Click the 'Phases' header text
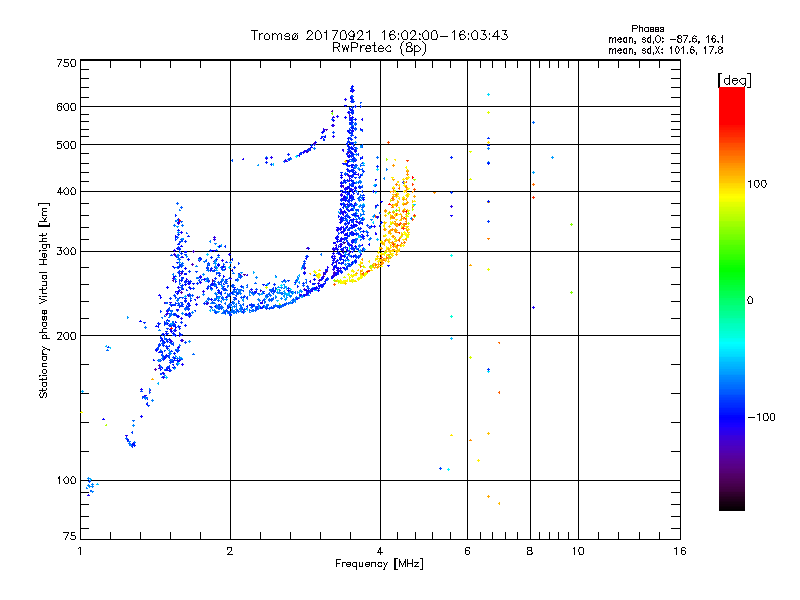Viewport: 800px width, 600px height. [647, 29]
